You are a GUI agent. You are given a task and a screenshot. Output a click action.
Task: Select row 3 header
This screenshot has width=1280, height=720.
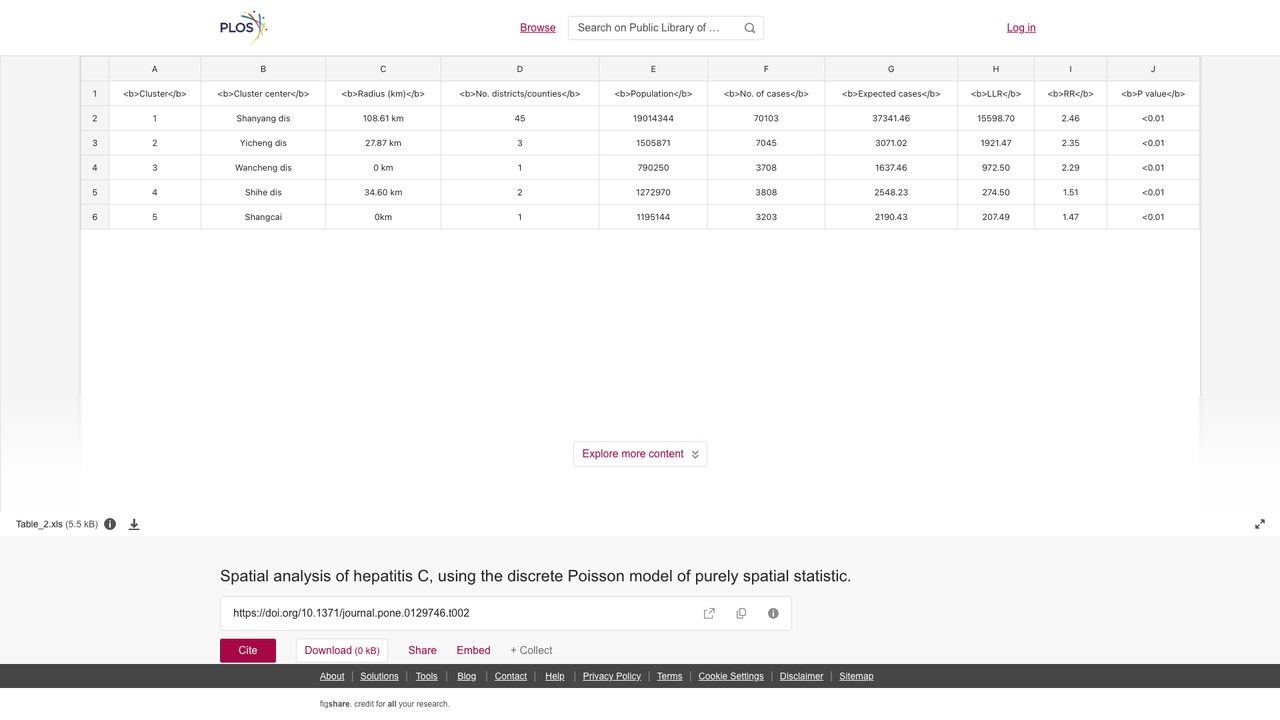pyautogui.click(x=95, y=143)
